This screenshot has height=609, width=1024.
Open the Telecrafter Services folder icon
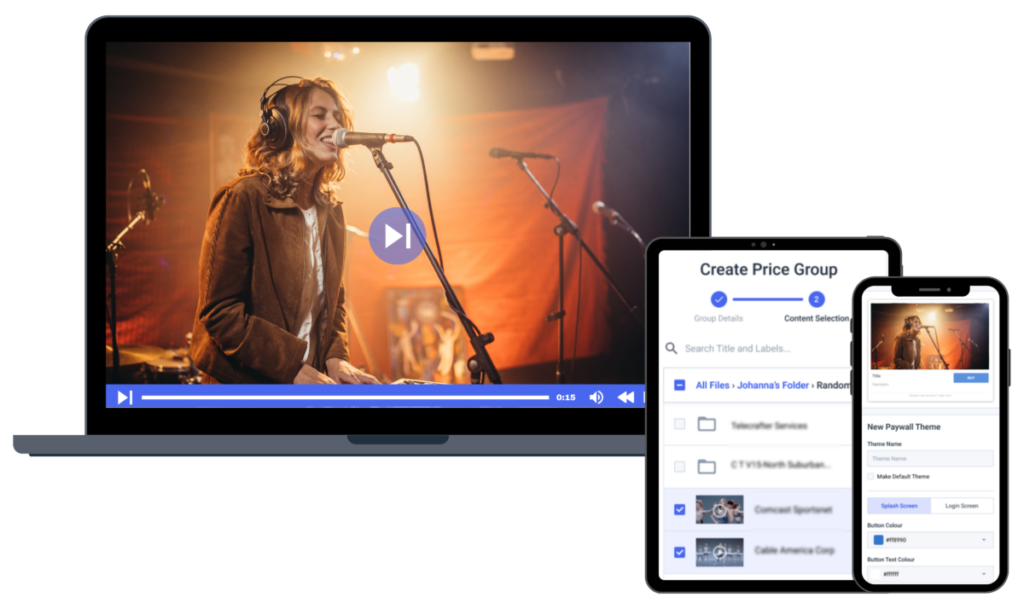pyautogui.click(x=707, y=424)
